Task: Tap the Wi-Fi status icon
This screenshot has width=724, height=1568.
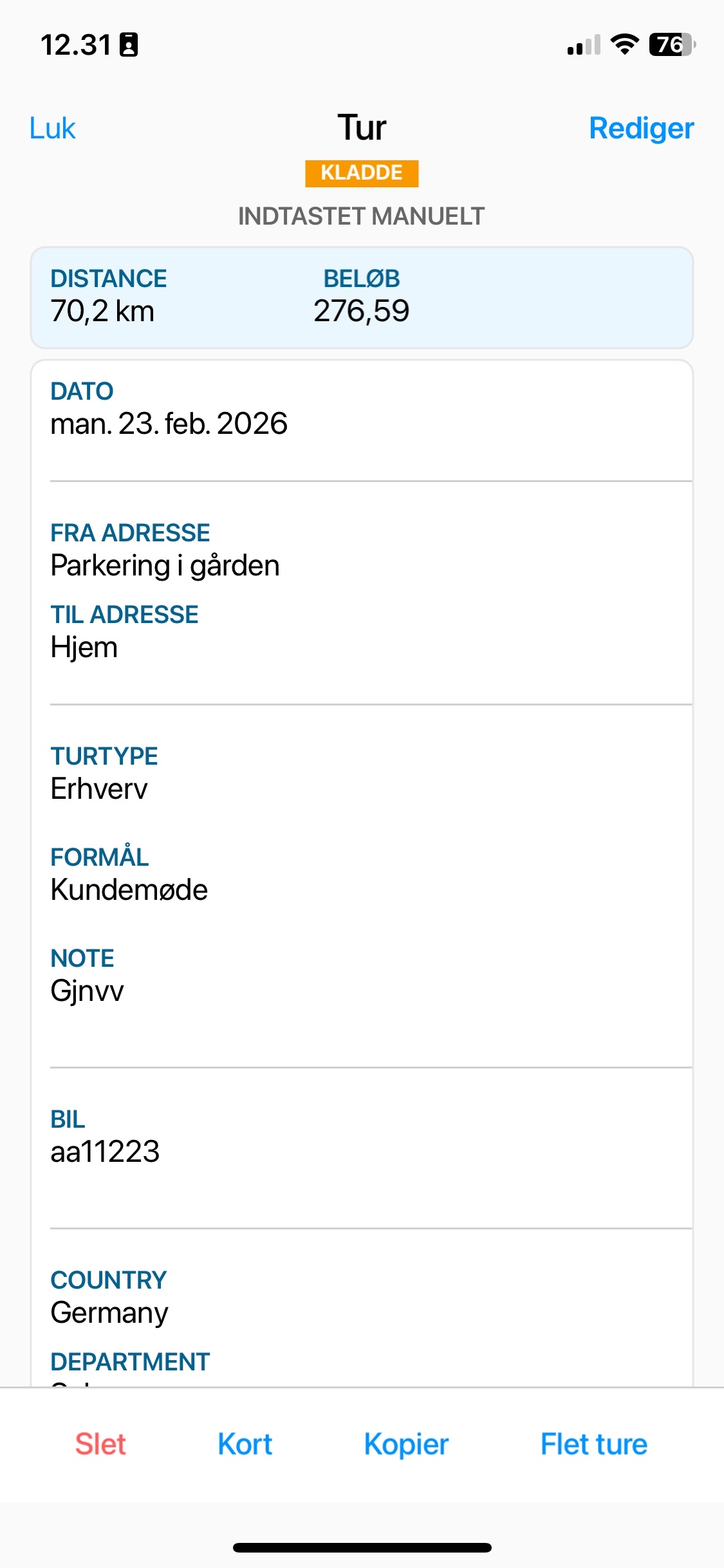Action: (x=624, y=44)
